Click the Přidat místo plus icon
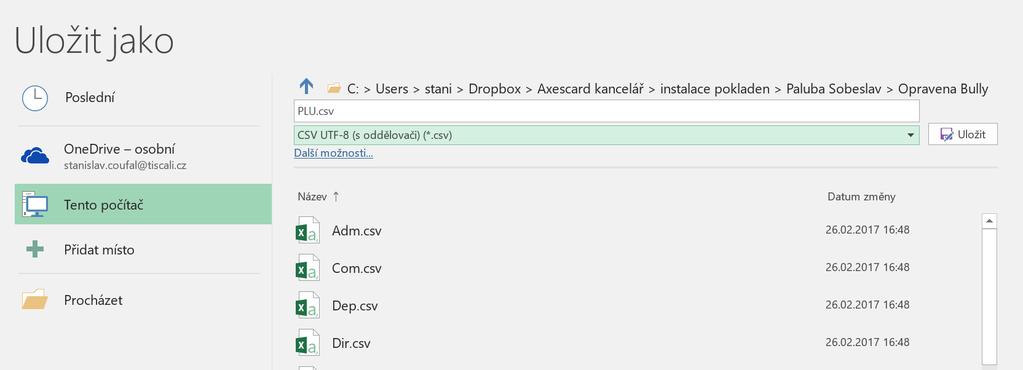This screenshot has height=370, width=1023. pyautogui.click(x=35, y=249)
